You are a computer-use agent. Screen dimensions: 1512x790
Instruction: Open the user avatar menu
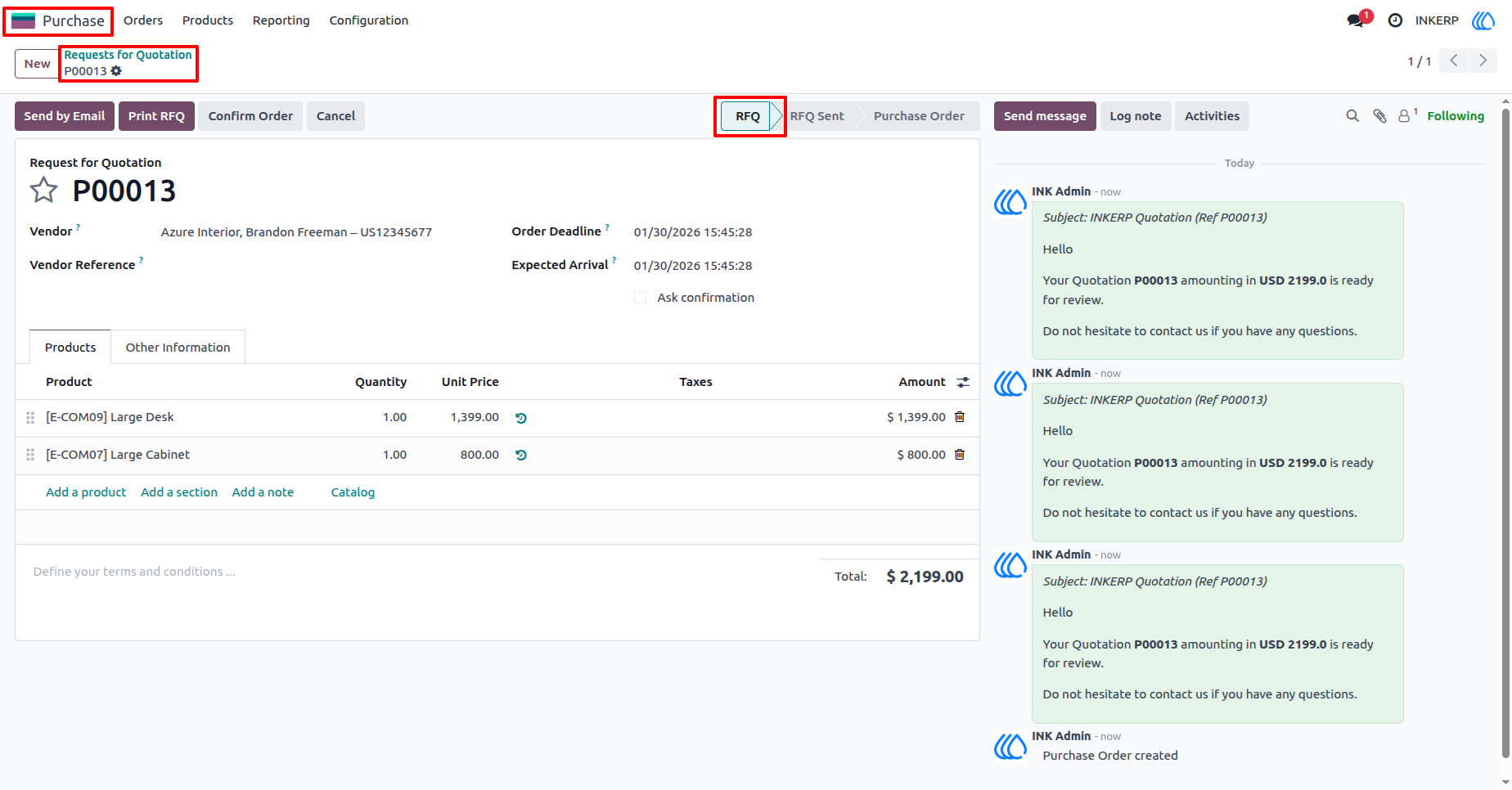[x=1483, y=20]
